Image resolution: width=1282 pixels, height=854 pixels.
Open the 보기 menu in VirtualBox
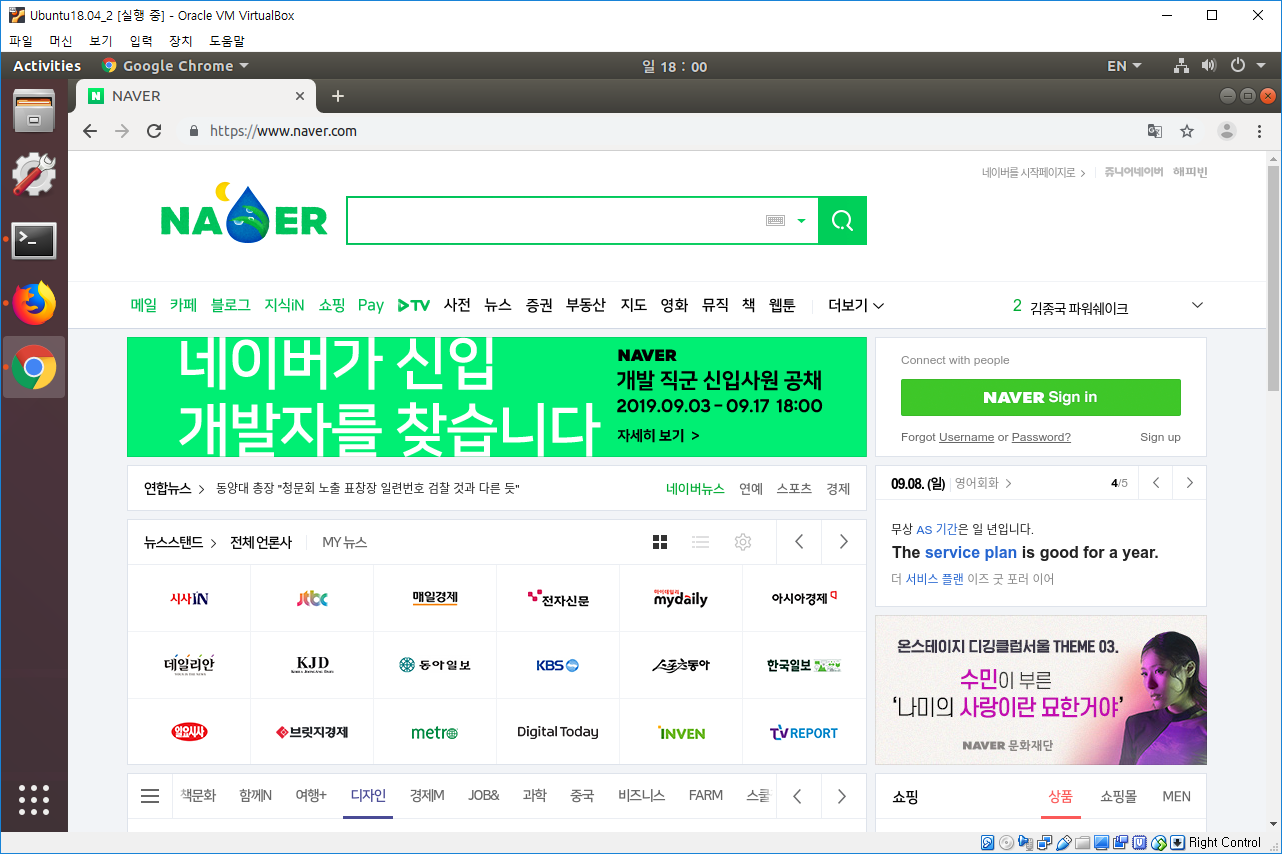coord(101,41)
